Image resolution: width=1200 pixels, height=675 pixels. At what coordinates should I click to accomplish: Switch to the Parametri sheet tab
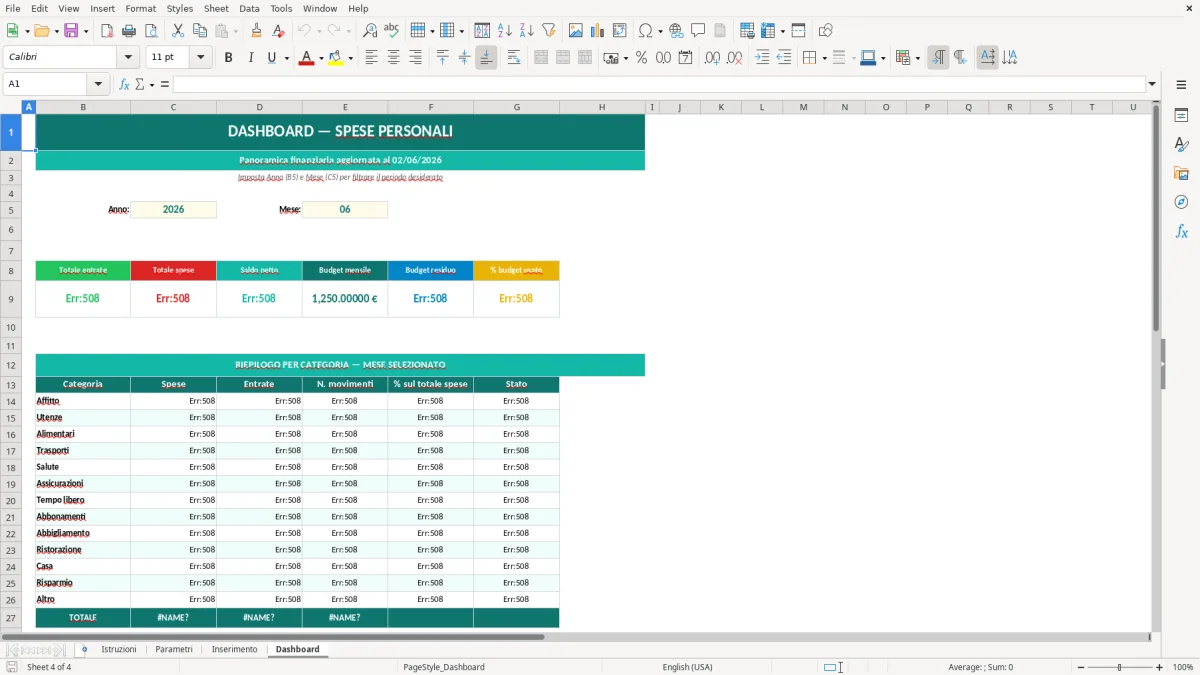pyautogui.click(x=174, y=649)
